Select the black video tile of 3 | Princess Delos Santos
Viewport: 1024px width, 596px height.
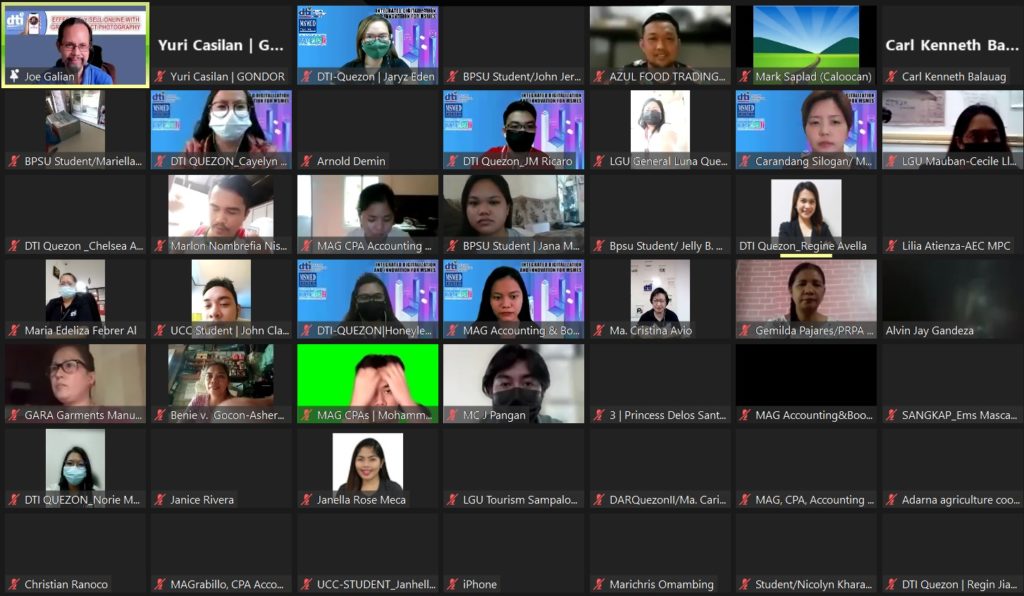(x=659, y=380)
